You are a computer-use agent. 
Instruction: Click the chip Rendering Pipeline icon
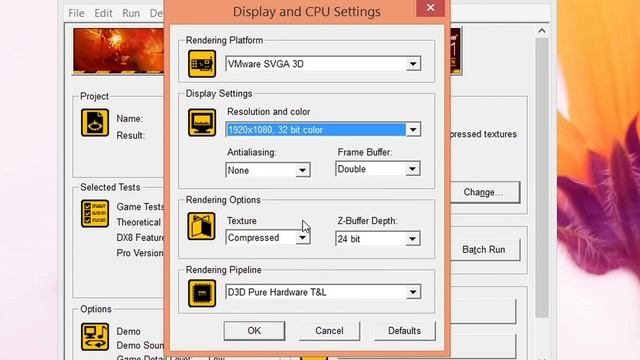(x=202, y=293)
